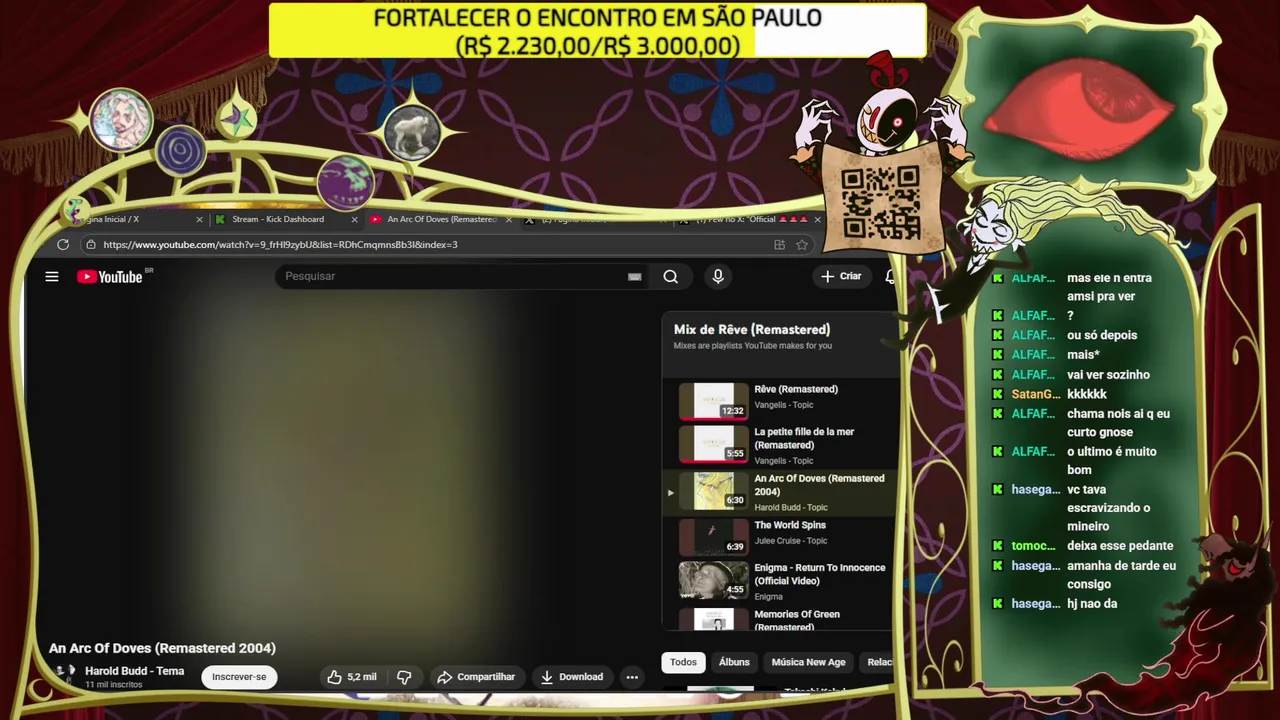Click the Criar button
The image size is (1280, 720).
(x=841, y=276)
